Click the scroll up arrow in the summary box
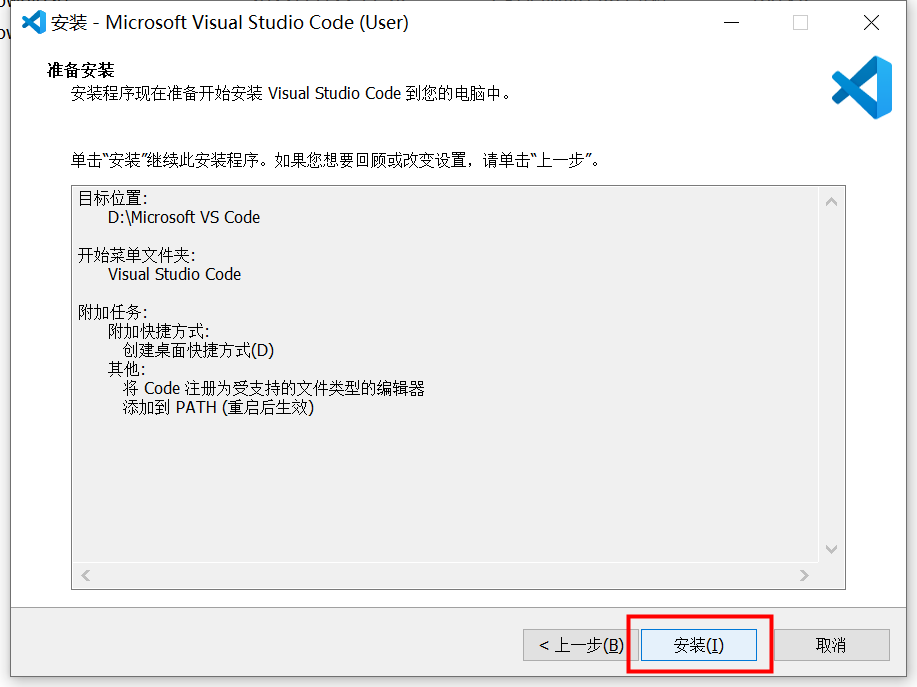The width and height of the screenshot is (917, 687). (x=832, y=202)
